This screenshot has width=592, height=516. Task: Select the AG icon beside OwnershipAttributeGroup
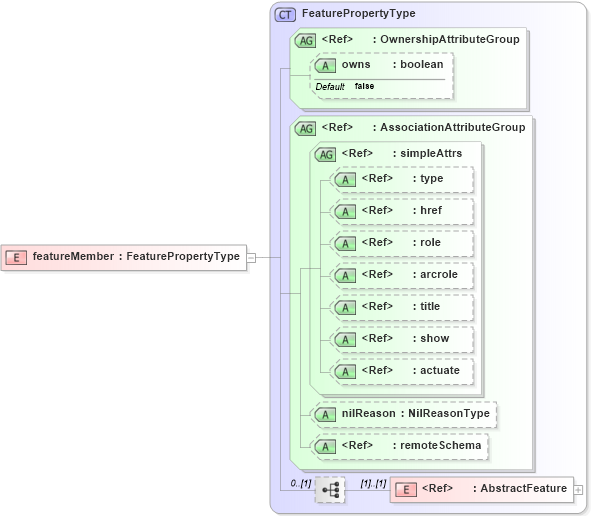pos(305,40)
